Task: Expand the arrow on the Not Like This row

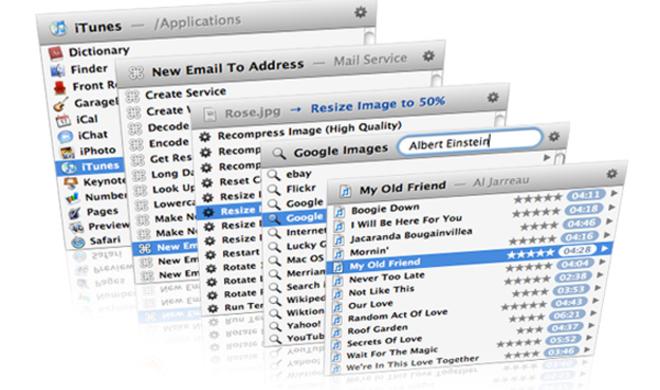Action: pos(600,275)
